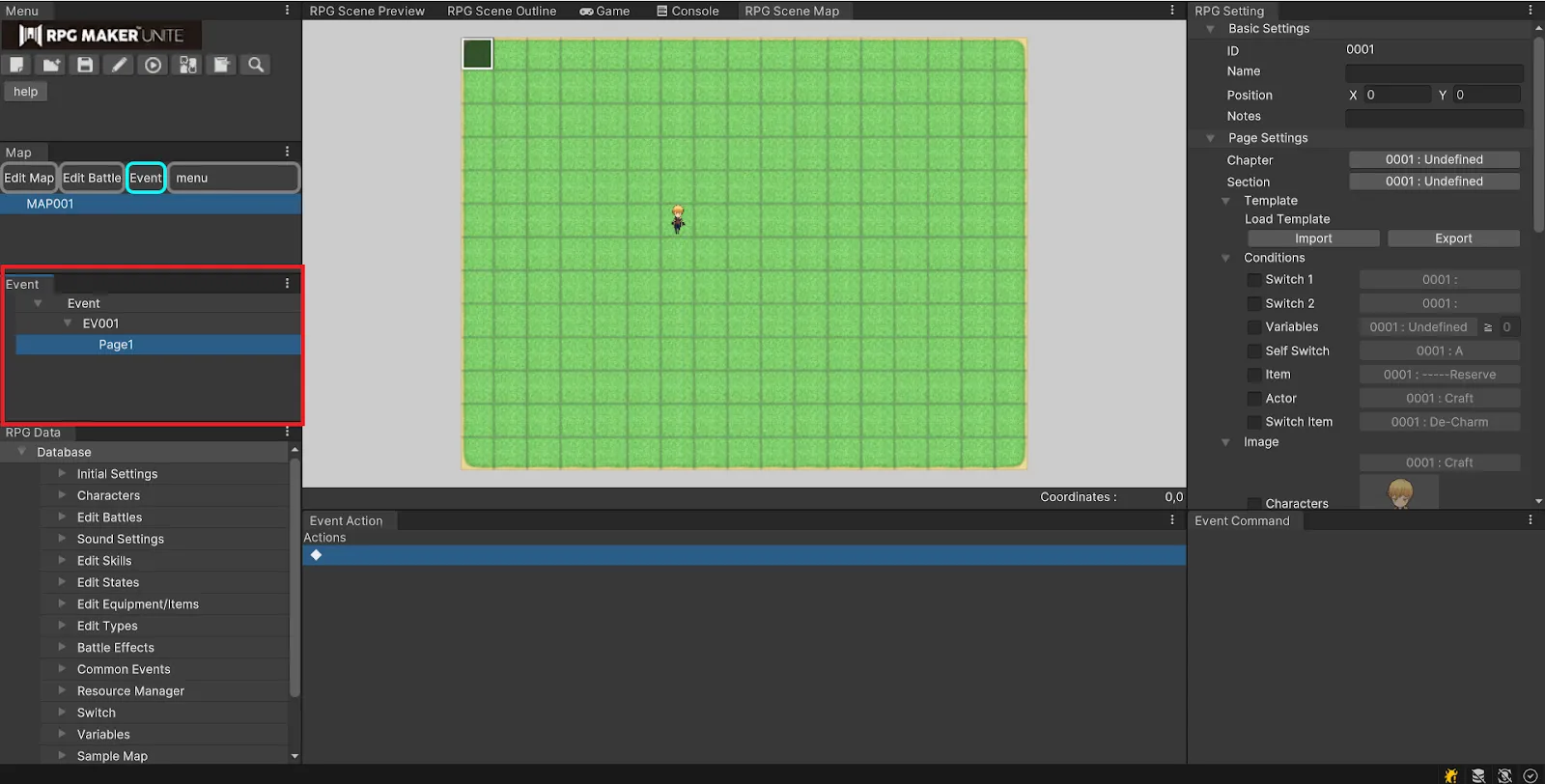Click the Import template button
Image resolution: width=1545 pixels, height=784 pixels.
point(1312,238)
